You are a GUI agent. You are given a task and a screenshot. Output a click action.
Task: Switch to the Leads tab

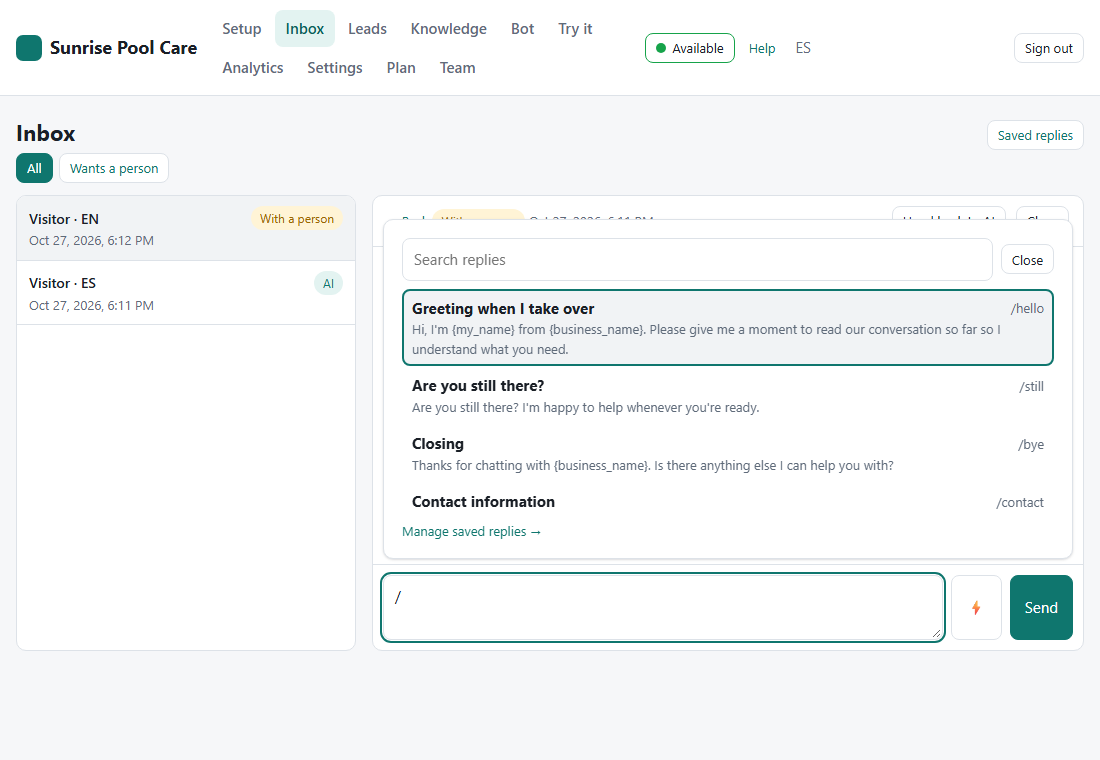(x=368, y=29)
